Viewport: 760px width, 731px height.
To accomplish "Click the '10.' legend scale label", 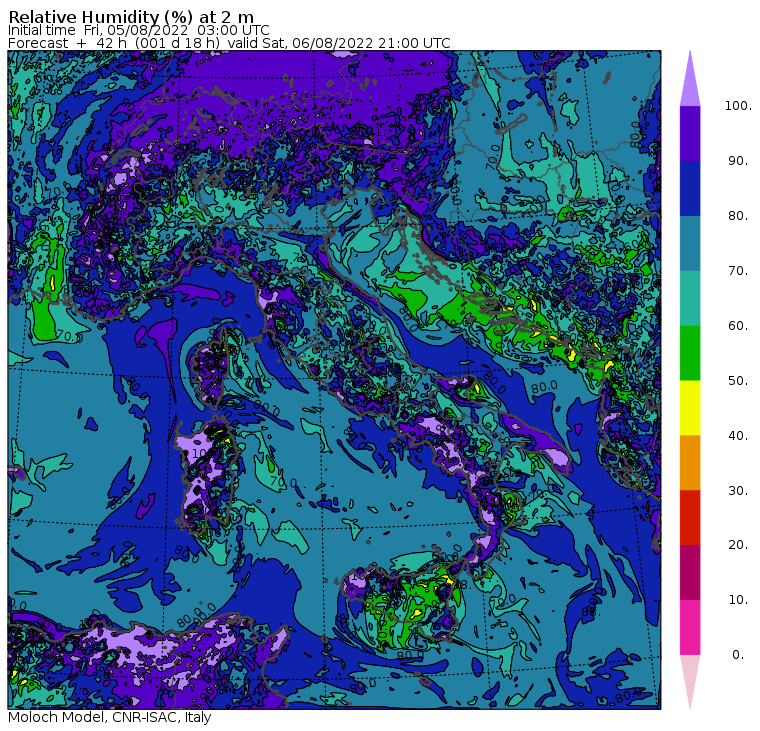I will click(738, 600).
